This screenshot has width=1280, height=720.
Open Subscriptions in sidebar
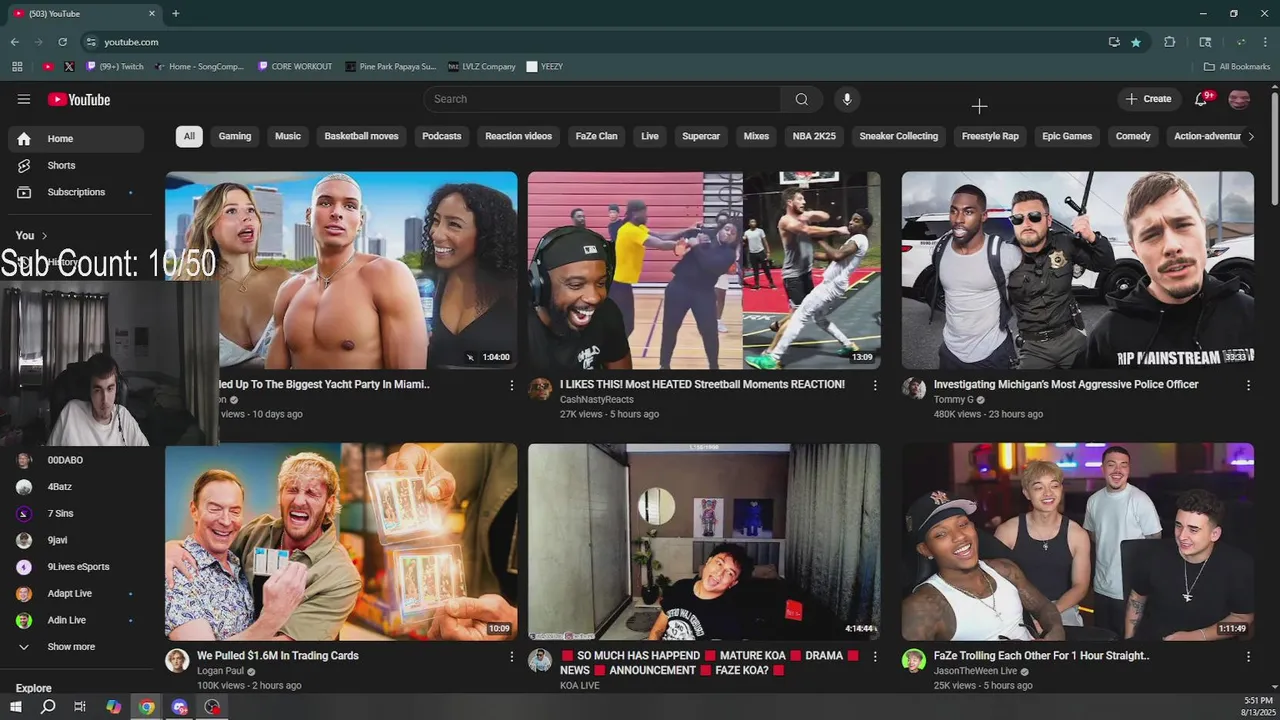coord(76,192)
